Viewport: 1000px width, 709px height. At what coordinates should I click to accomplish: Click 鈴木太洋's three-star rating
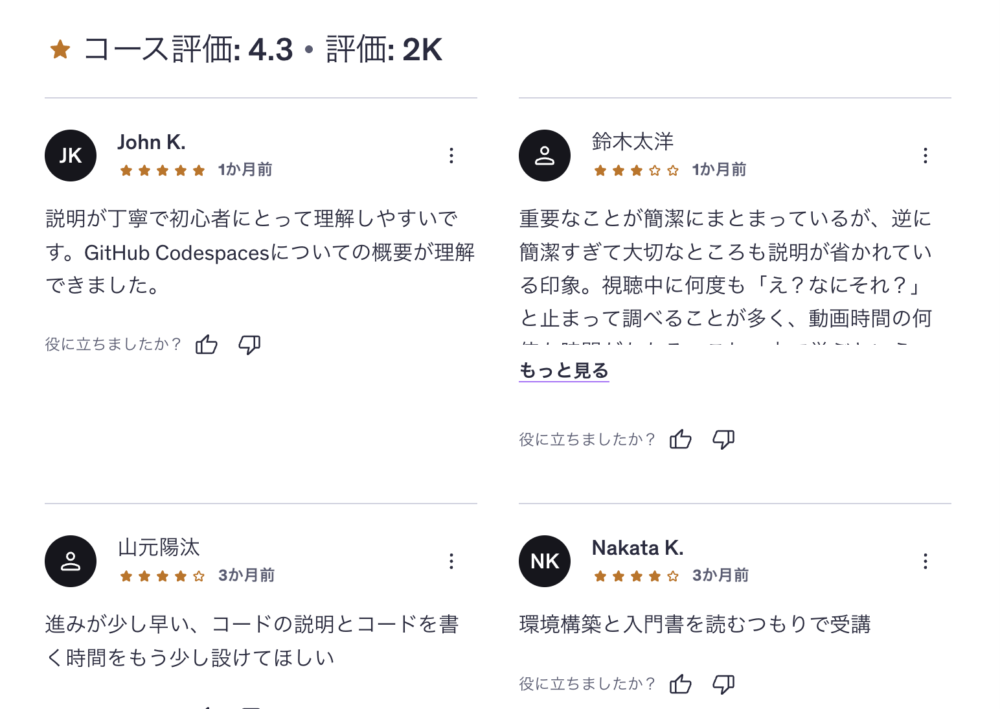(x=636, y=170)
